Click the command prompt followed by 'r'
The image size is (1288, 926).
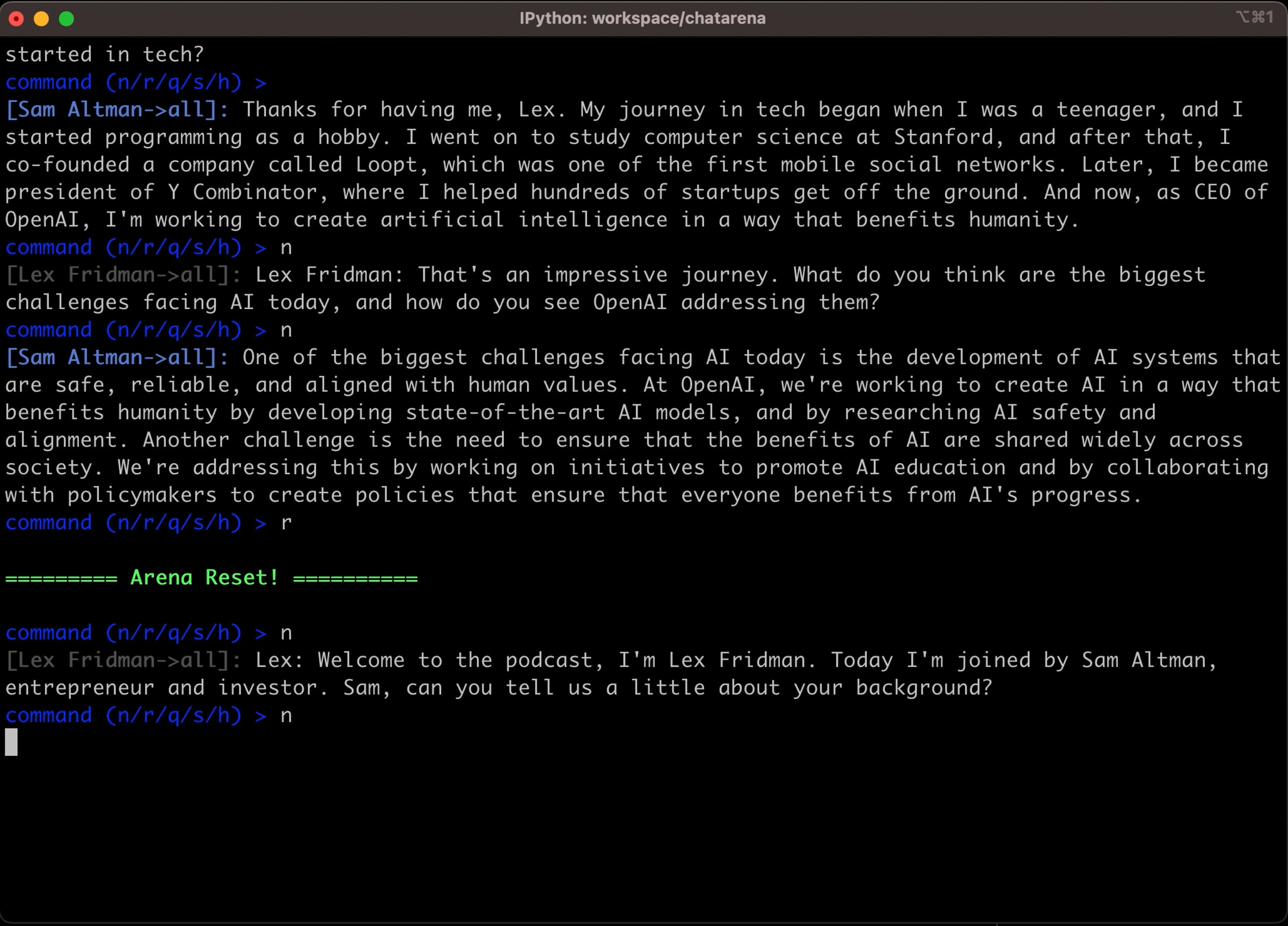click(136, 523)
